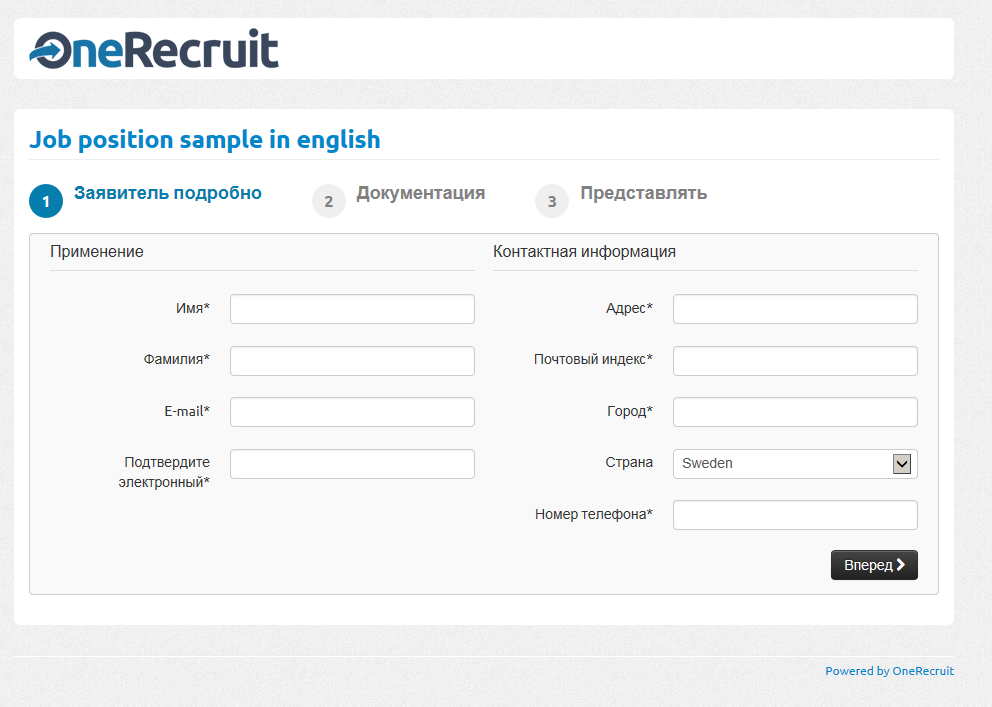Click the step 2 circle icon

(328, 201)
